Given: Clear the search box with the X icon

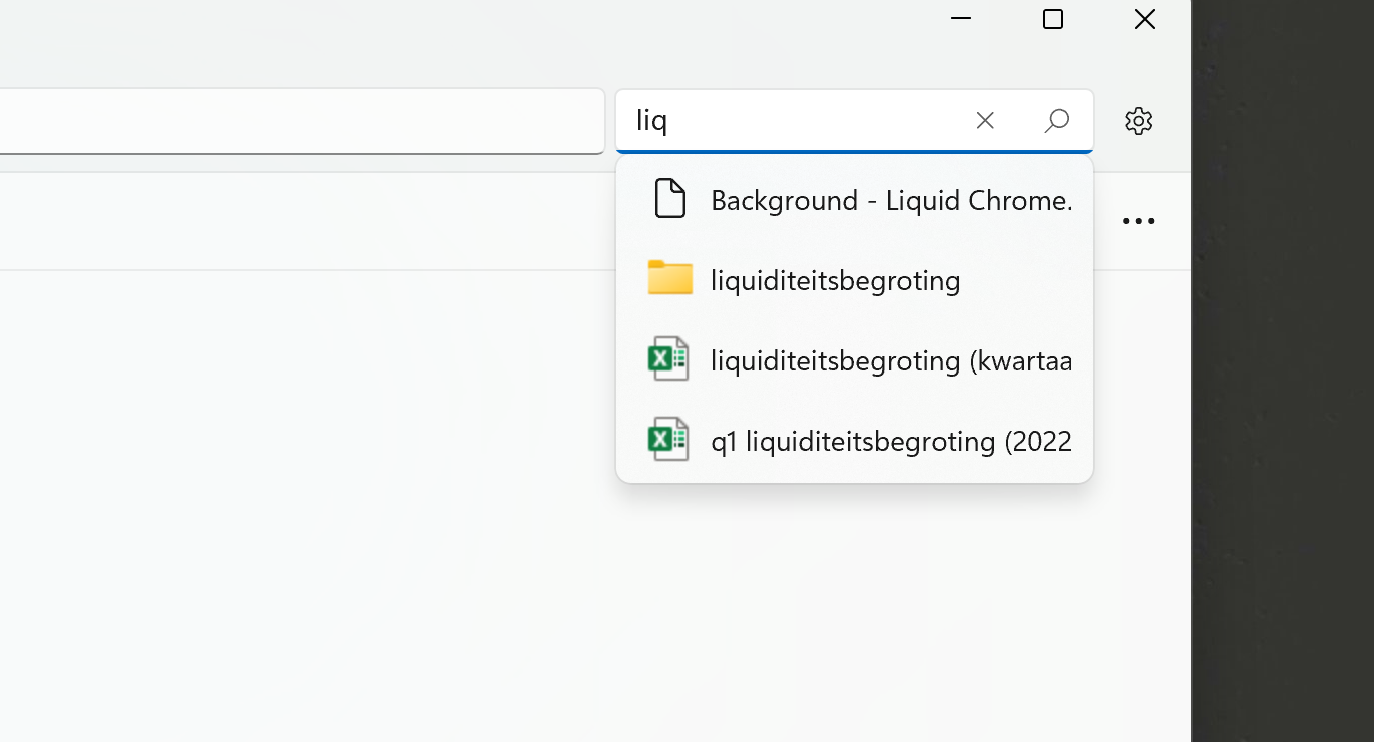Looking at the screenshot, I should point(984,120).
